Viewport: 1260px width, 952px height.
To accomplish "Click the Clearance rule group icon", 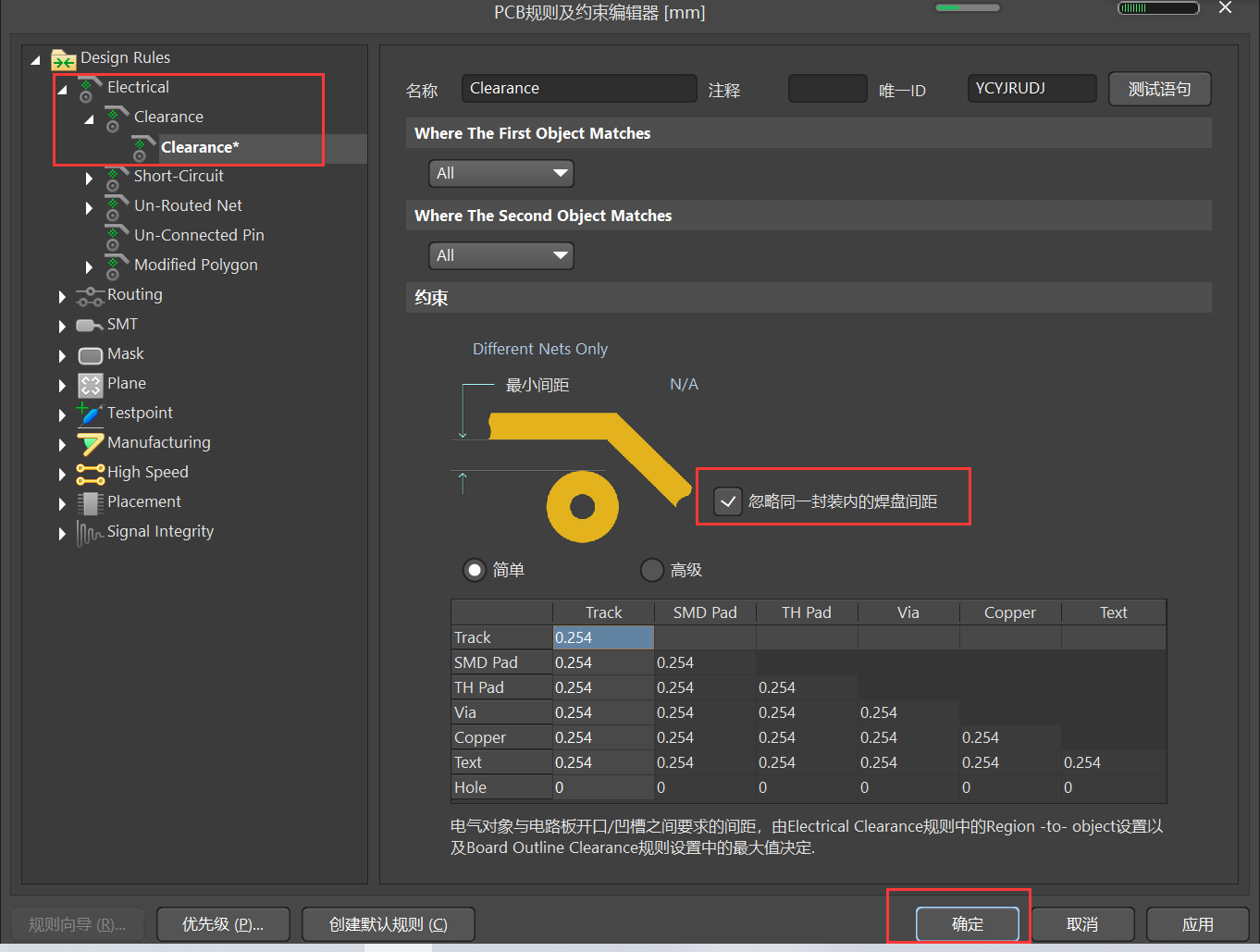I will 117,118.
